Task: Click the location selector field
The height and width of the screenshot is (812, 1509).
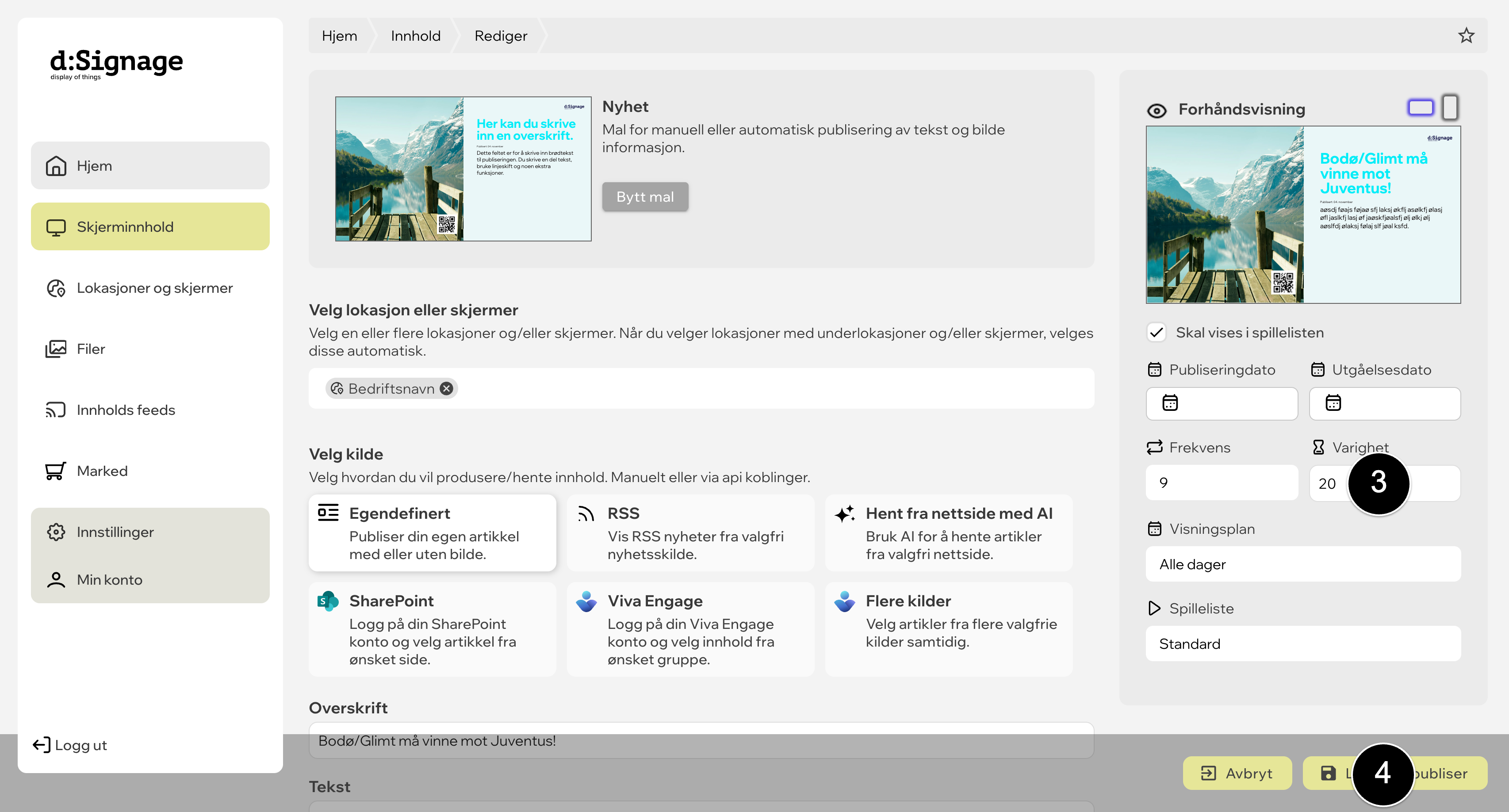Action: tap(701, 388)
